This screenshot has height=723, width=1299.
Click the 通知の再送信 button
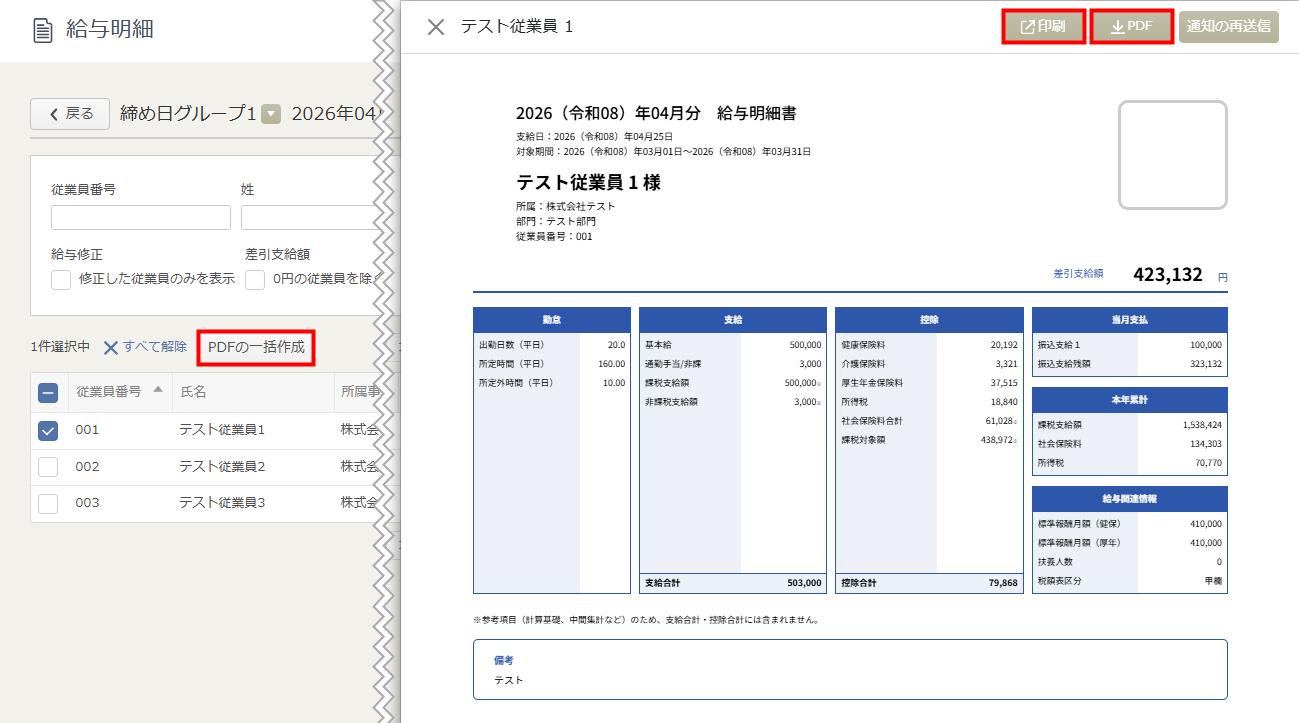[x=1228, y=27]
